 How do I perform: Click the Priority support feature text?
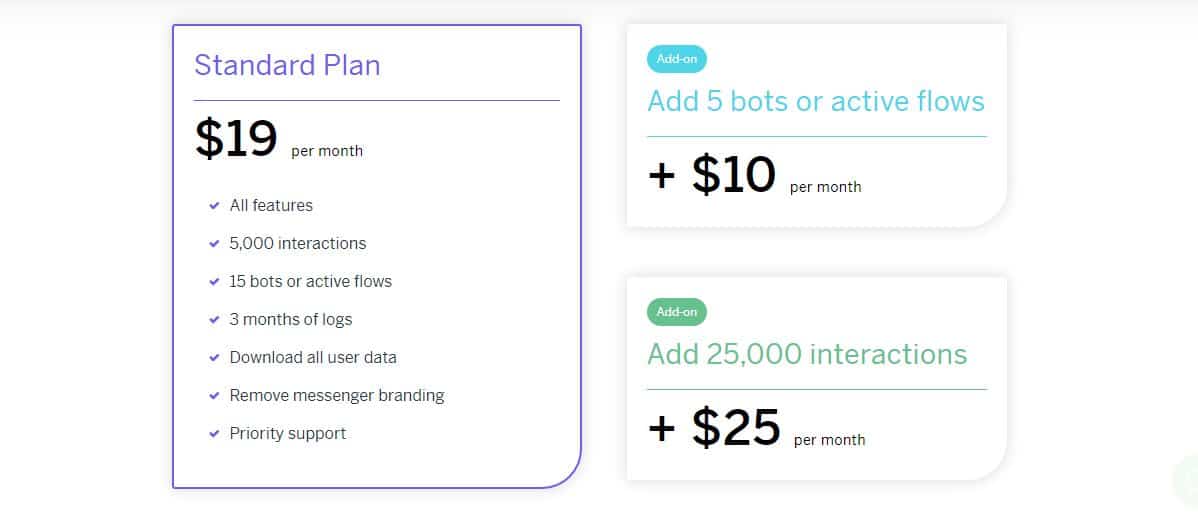(x=288, y=434)
